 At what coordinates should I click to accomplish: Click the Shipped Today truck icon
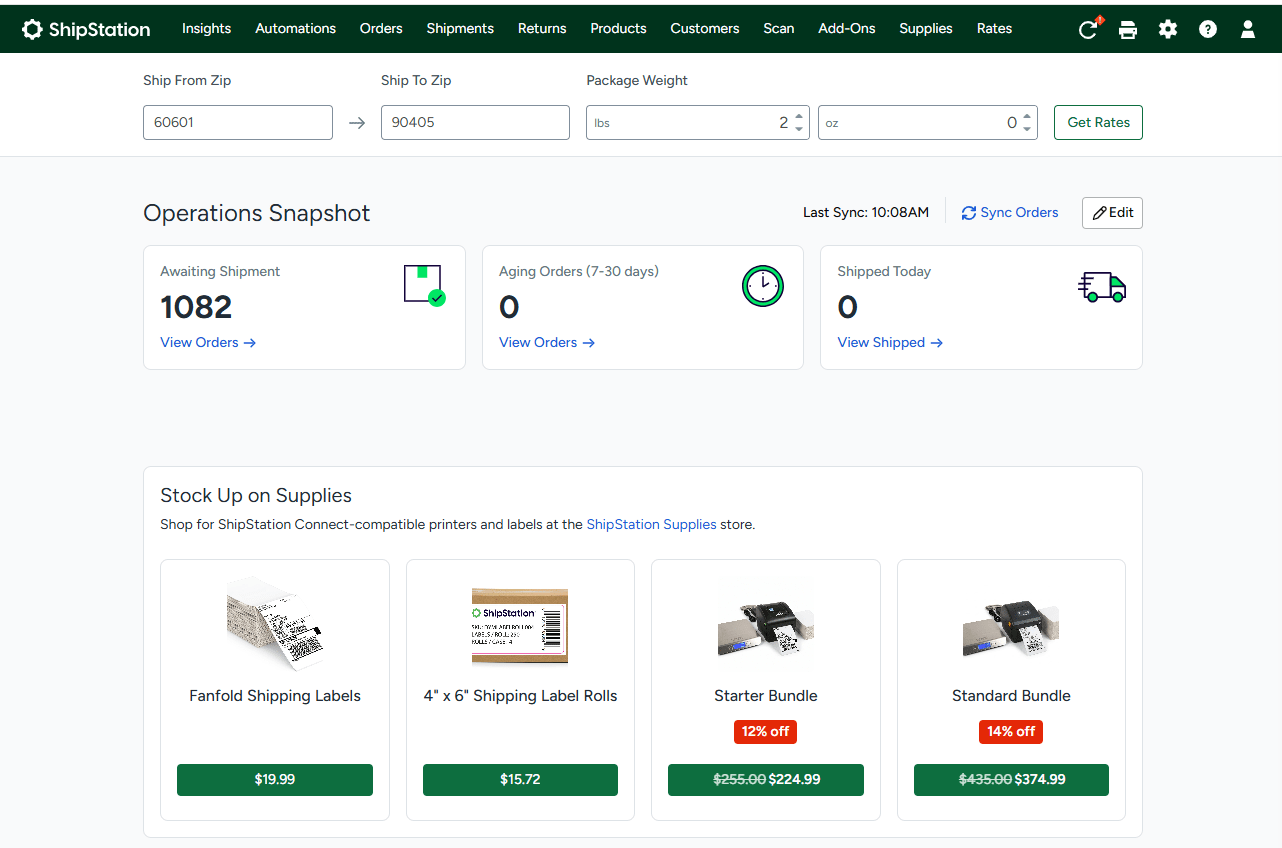[x=1102, y=287]
